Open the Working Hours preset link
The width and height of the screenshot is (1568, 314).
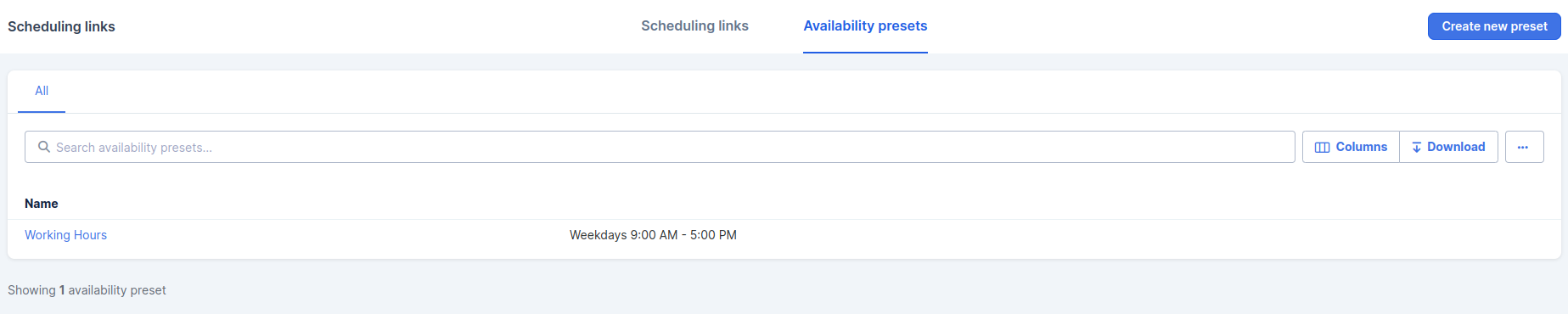pos(65,235)
